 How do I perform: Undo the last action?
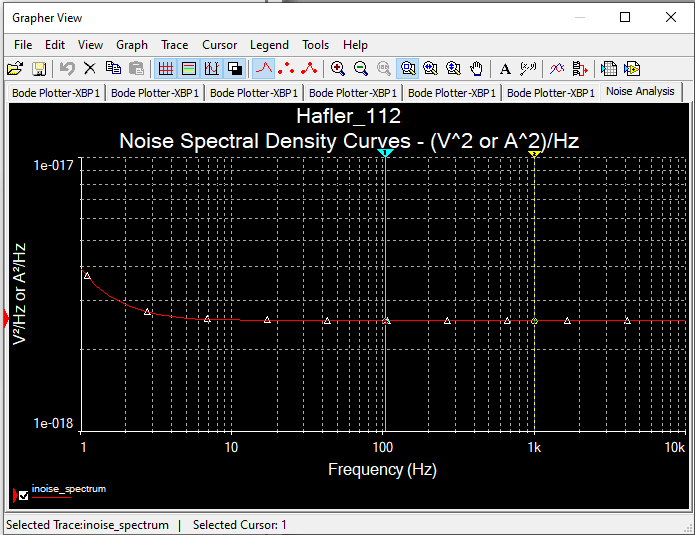67,69
